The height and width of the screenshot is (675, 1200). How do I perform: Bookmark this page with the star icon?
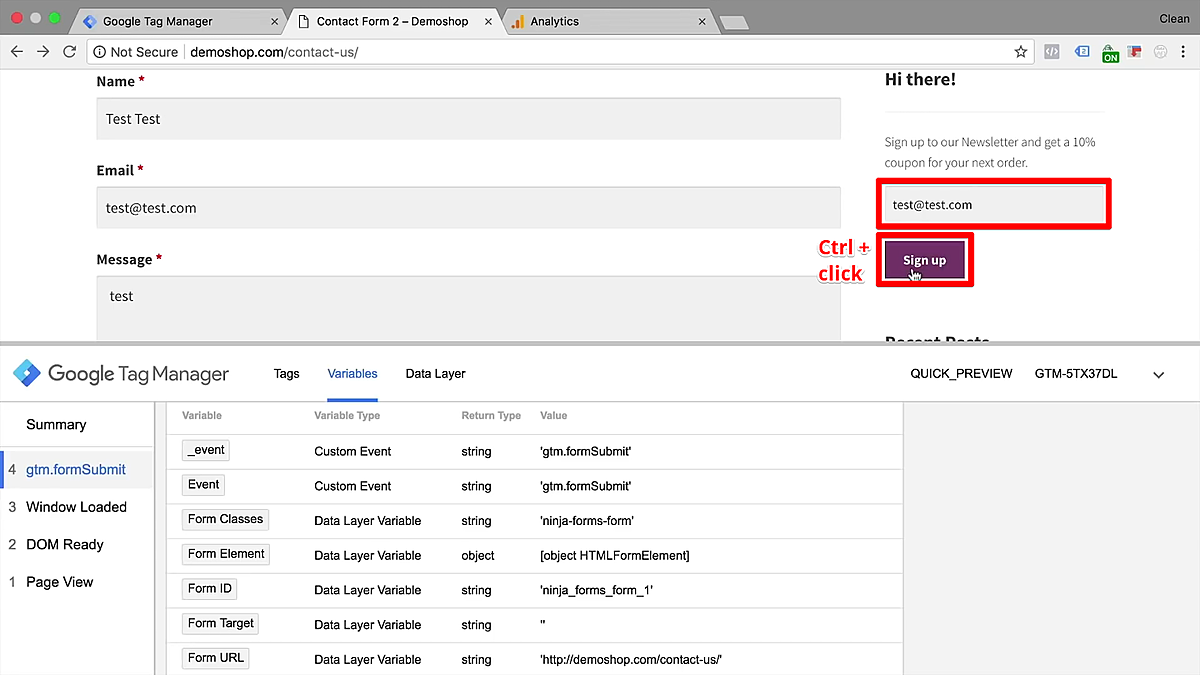(1021, 52)
